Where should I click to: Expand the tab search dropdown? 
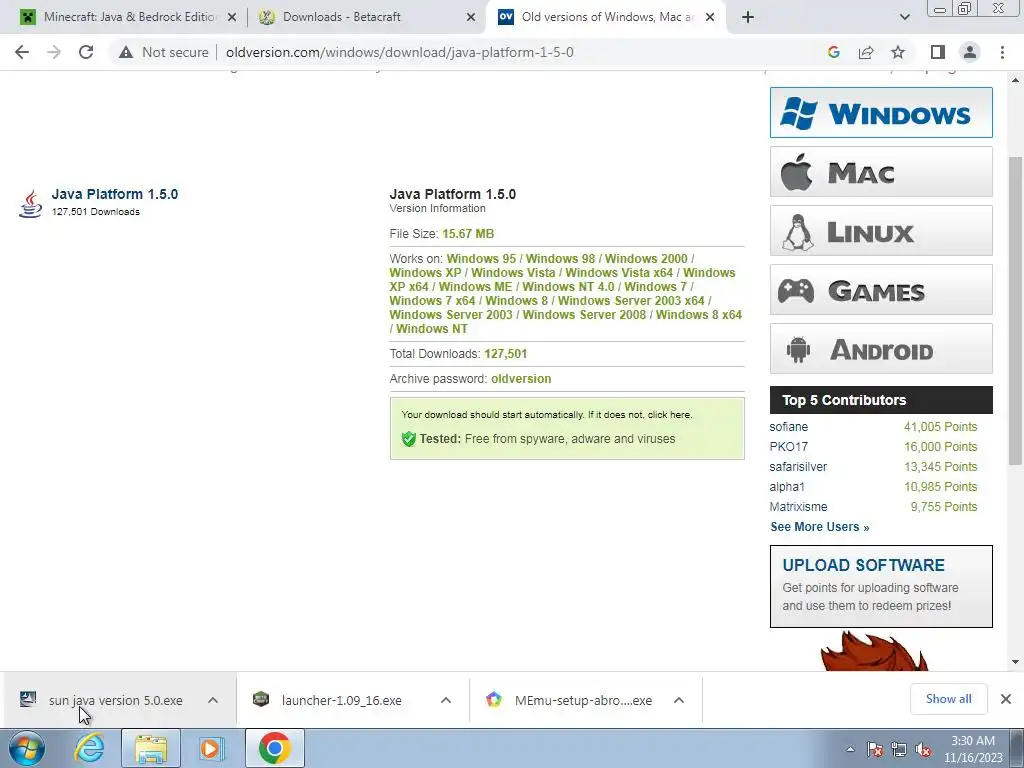tap(904, 17)
